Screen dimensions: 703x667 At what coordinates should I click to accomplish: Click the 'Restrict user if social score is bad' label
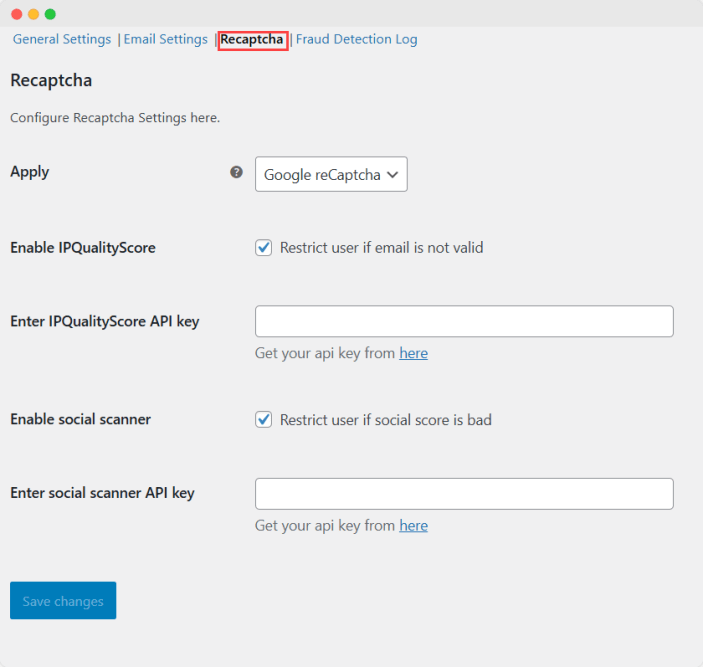click(385, 420)
